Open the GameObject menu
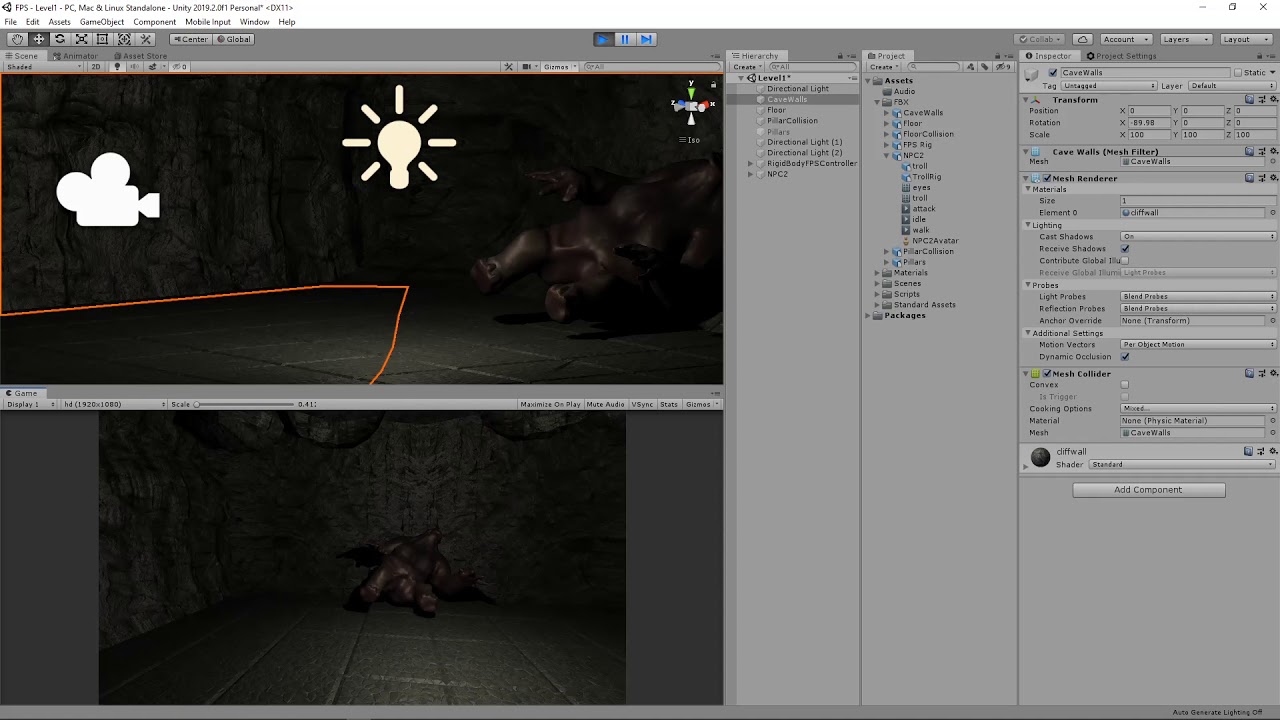Screen dimensions: 1280x720 click(x=102, y=22)
